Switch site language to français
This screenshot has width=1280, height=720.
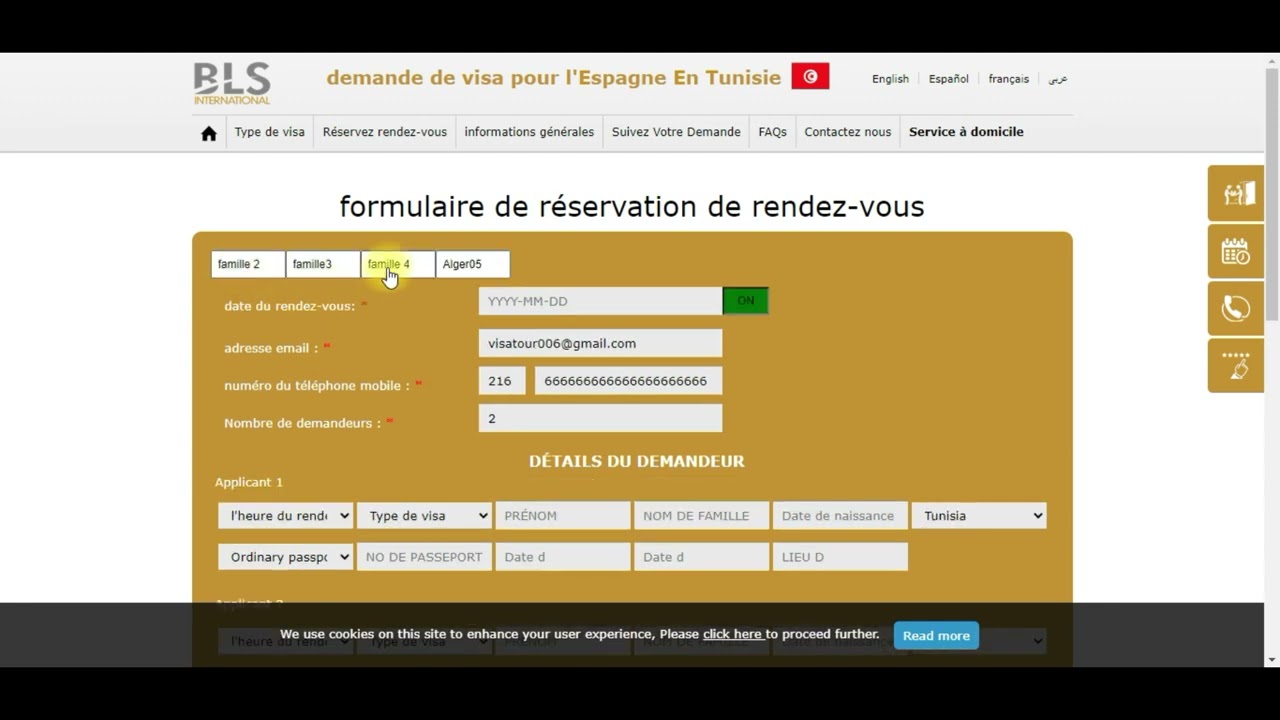[x=1009, y=79]
